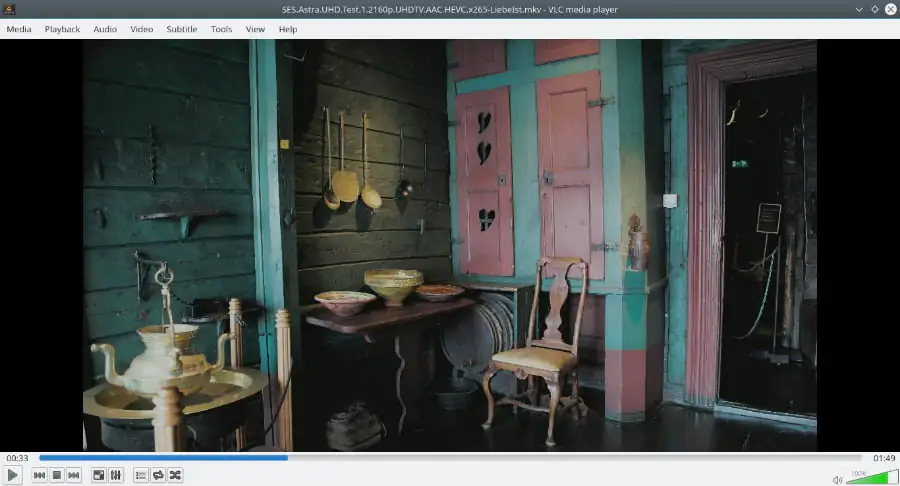Click the total duration 01:49 label
Image resolution: width=900 pixels, height=486 pixels.
point(883,458)
